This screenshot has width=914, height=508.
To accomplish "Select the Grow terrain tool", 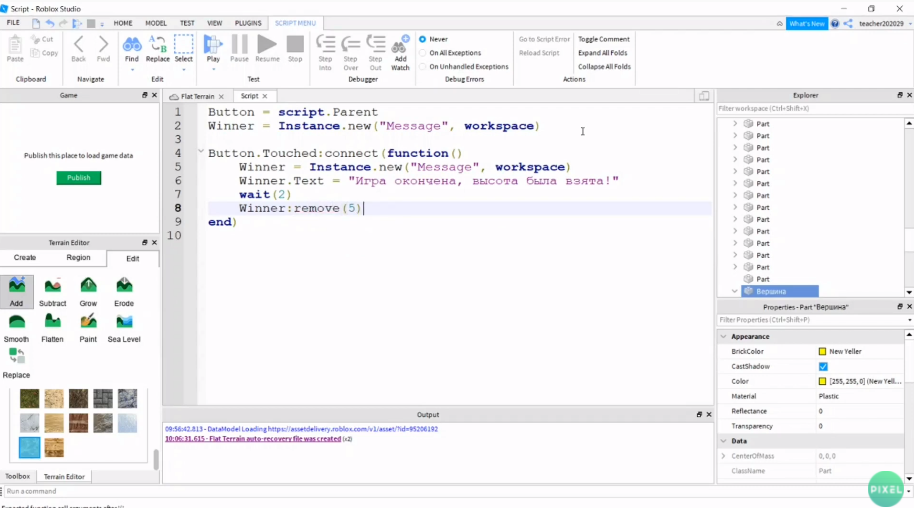I will pos(88,292).
